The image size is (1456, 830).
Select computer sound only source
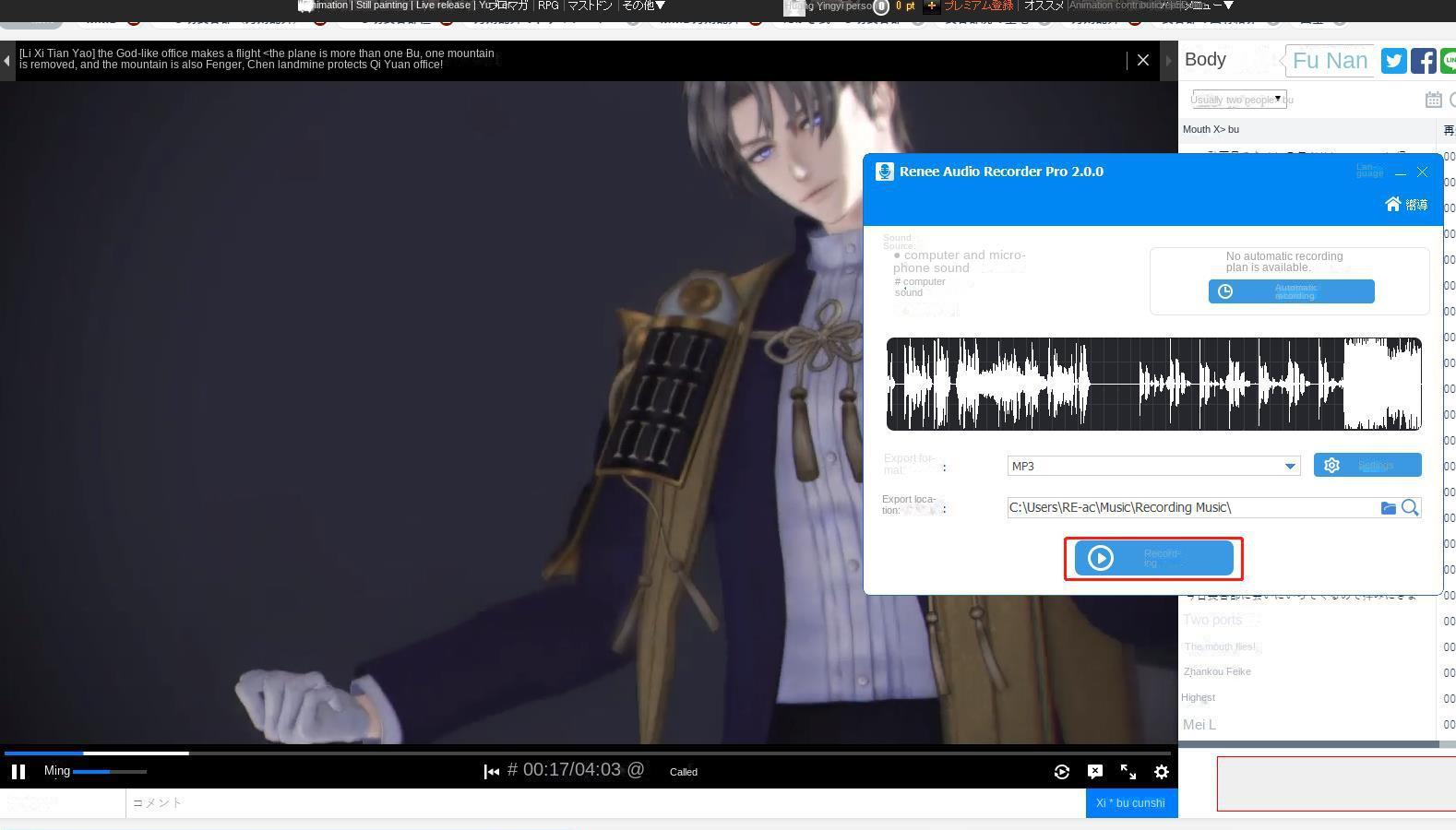pyautogui.click(x=919, y=287)
